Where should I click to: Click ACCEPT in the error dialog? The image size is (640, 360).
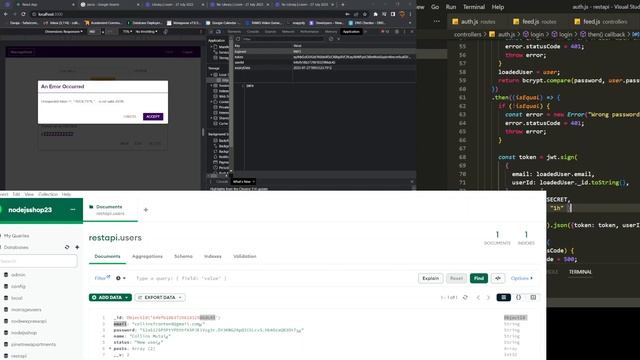tap(153, 116)
